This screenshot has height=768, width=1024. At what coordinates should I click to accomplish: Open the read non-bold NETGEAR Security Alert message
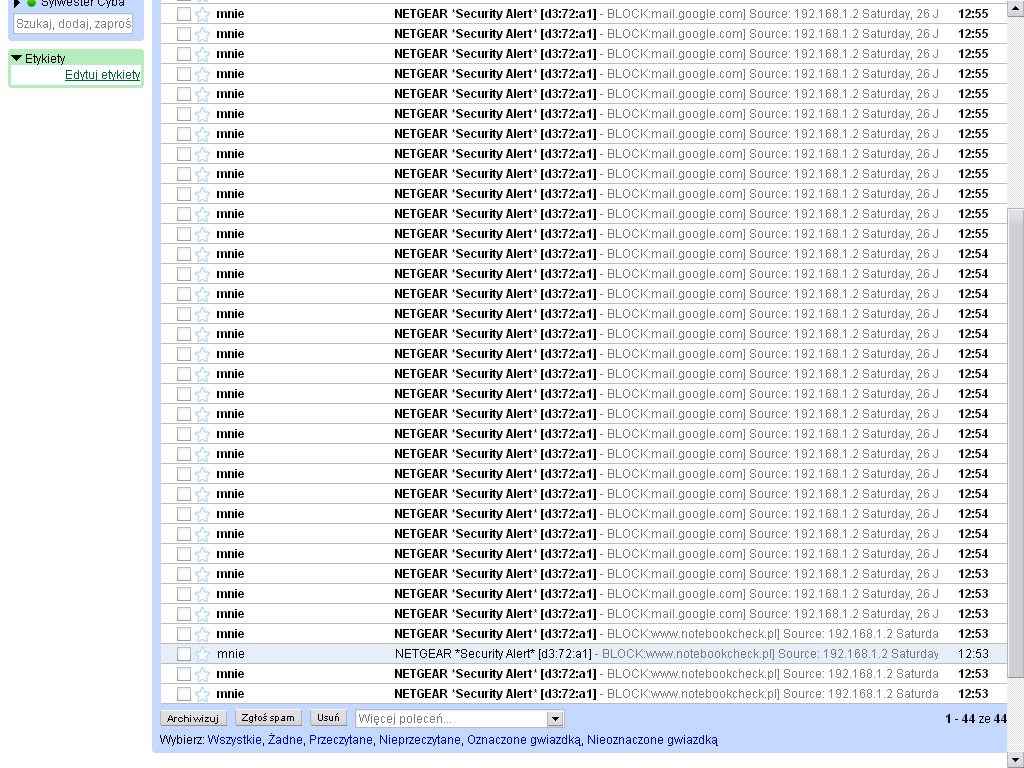[583, 654]
